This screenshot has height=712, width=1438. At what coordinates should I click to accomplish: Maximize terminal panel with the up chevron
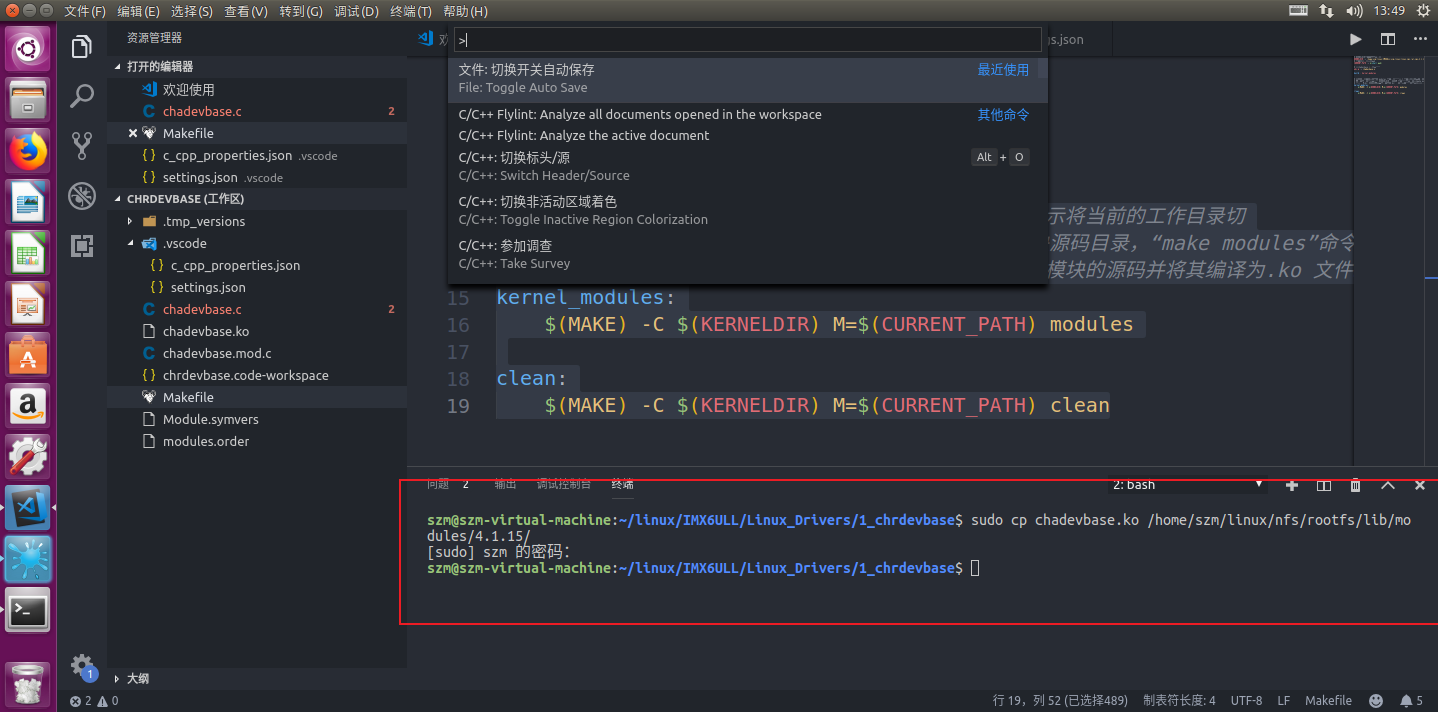[x=1388, y=485]
